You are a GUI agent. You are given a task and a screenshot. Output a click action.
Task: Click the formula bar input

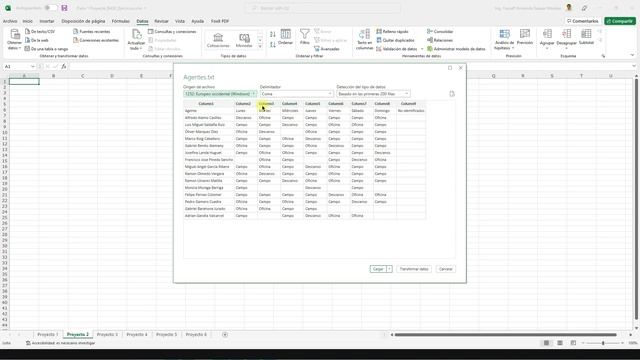pyautogui.click(x=351, y=67)
